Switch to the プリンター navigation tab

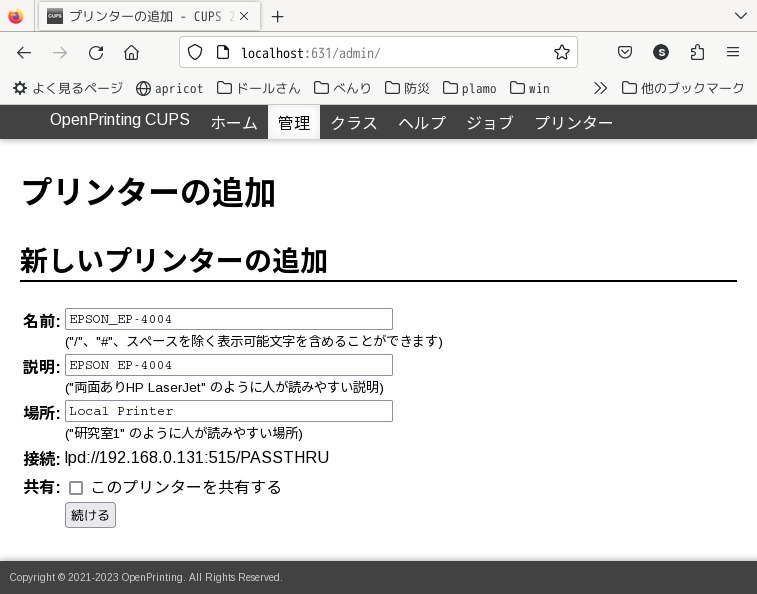click(573, 123)
